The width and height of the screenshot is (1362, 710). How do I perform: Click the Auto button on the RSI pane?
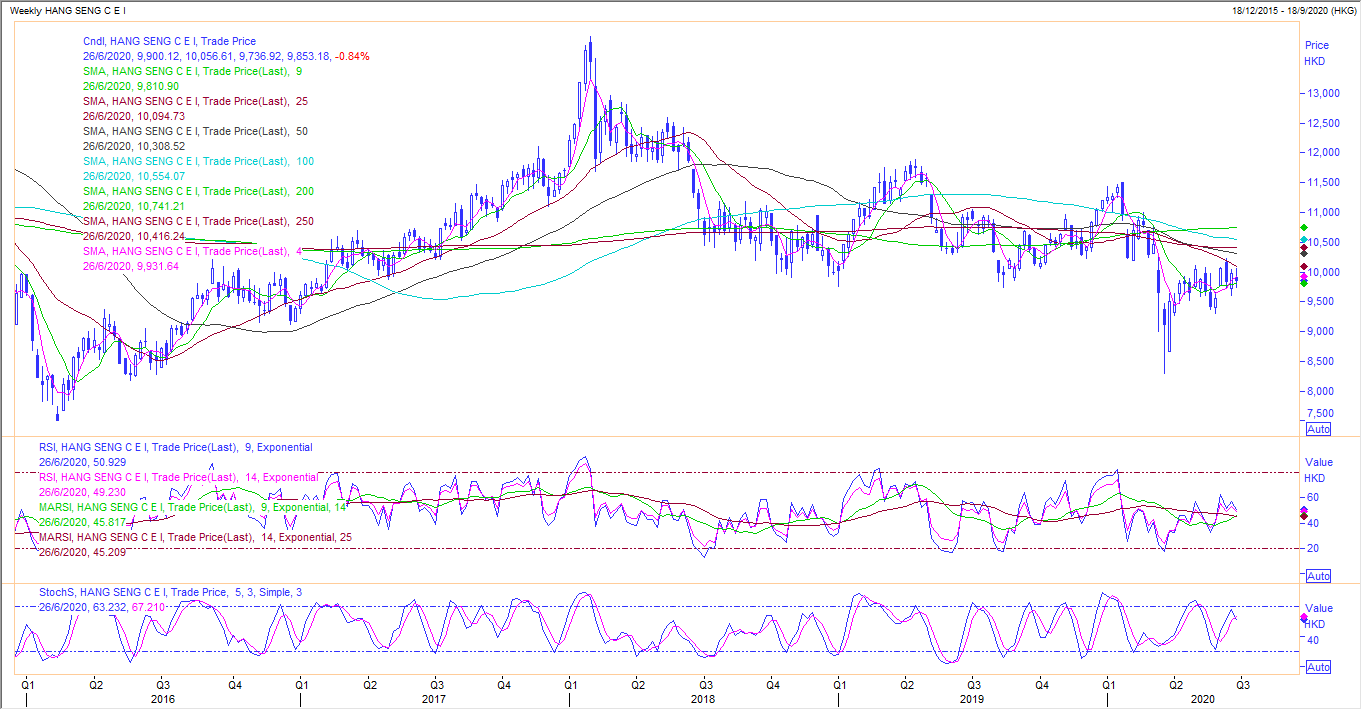(x=1319, y=576)
